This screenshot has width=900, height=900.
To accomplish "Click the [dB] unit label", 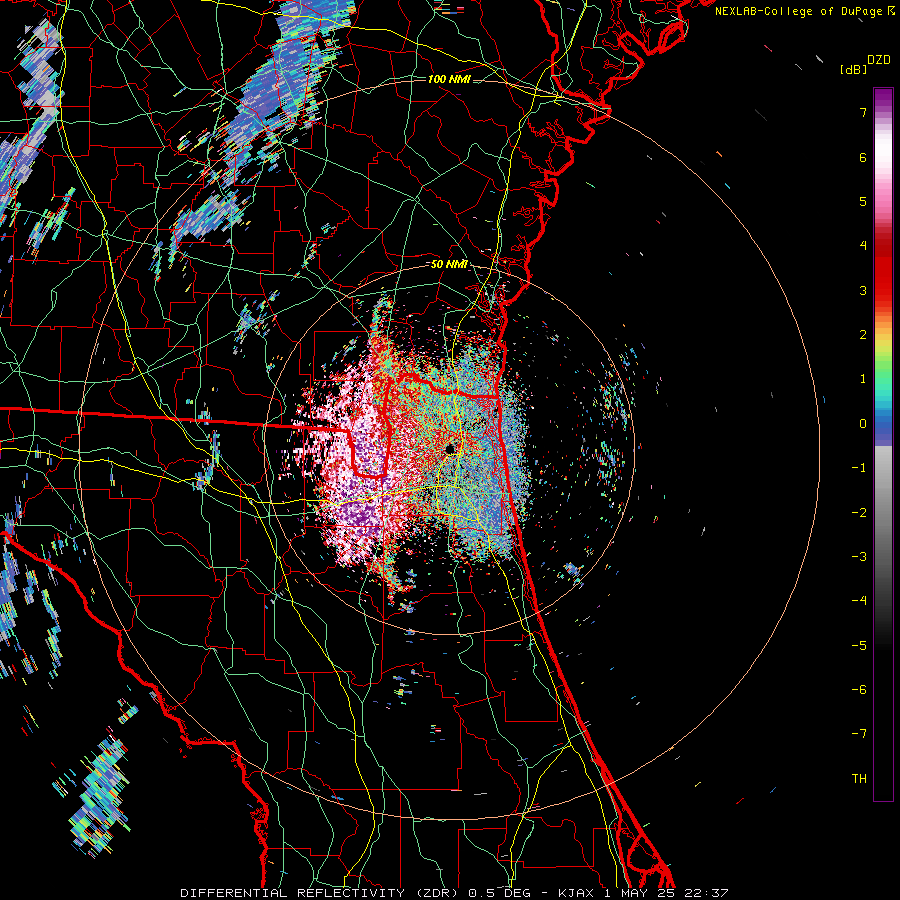I will coord(853,69).
